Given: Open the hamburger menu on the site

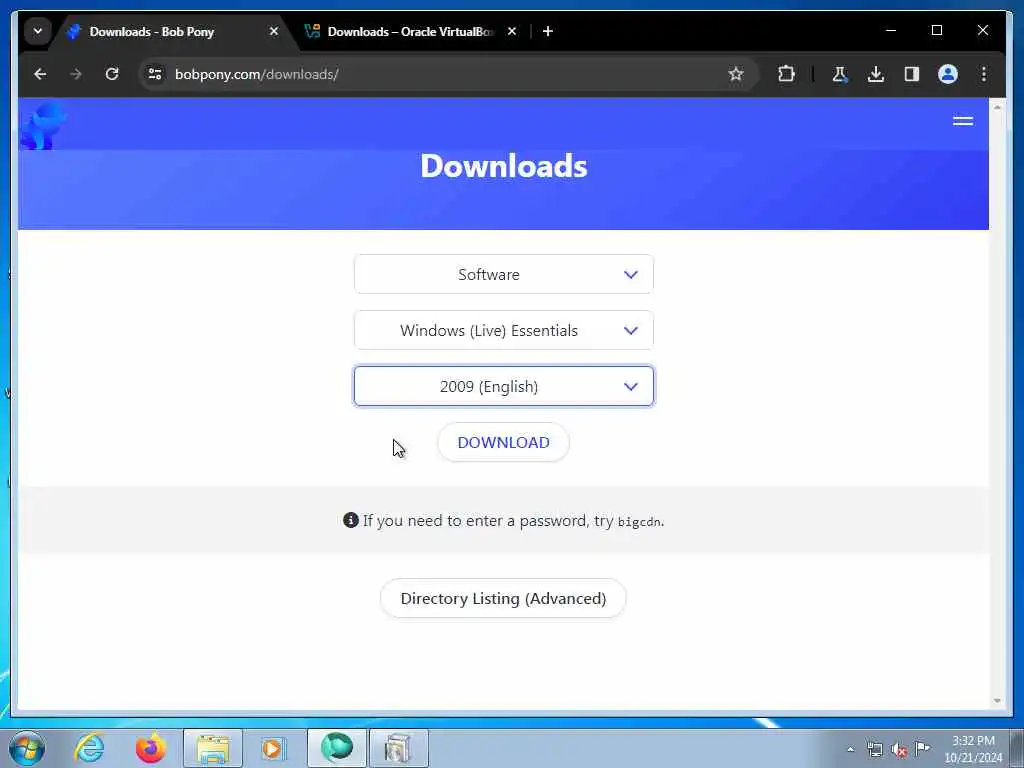Looking at the screenshot, I should [x=963, y=121].
